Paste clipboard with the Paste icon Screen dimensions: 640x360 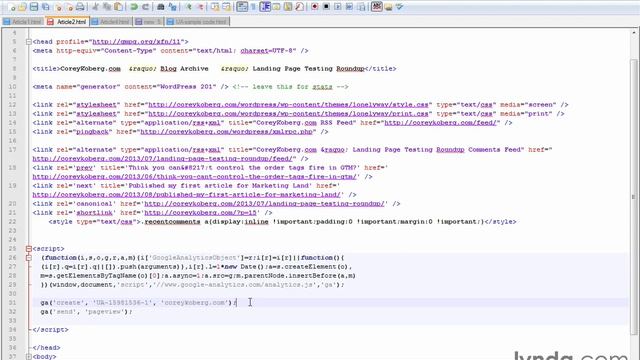coord(118,7)
